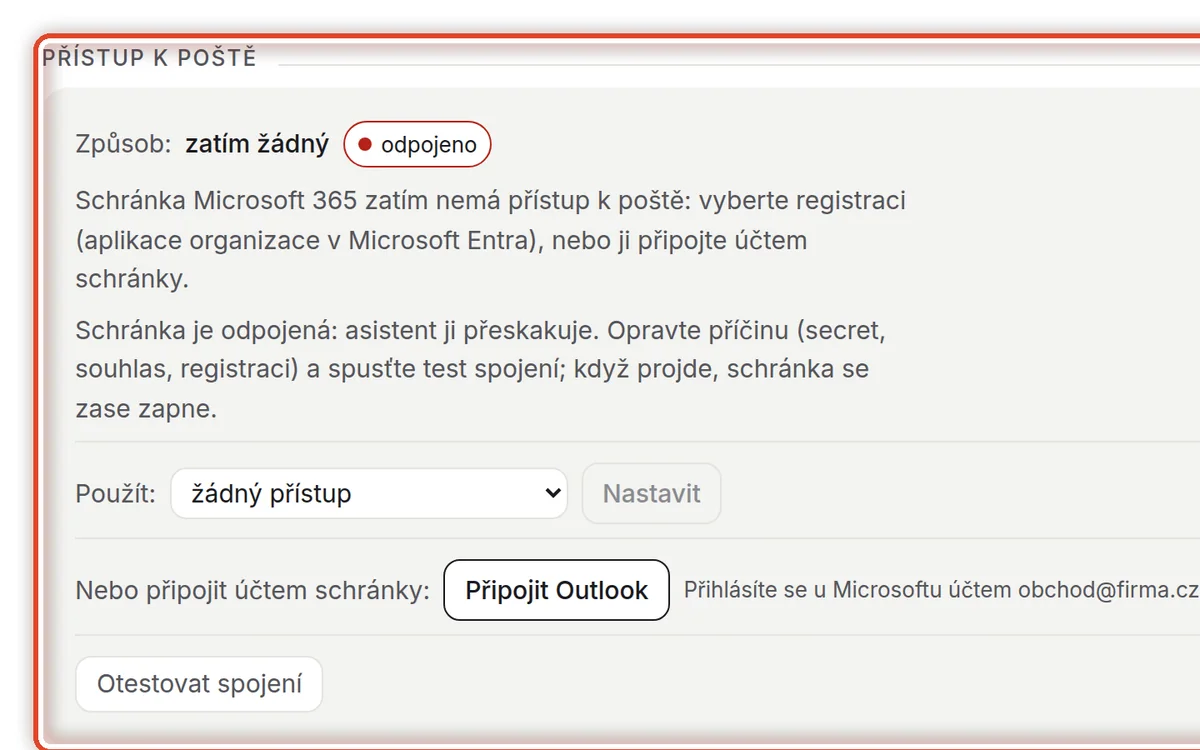
Task: Click the 'odpojeno' status badge
Action: pos(418,145)
